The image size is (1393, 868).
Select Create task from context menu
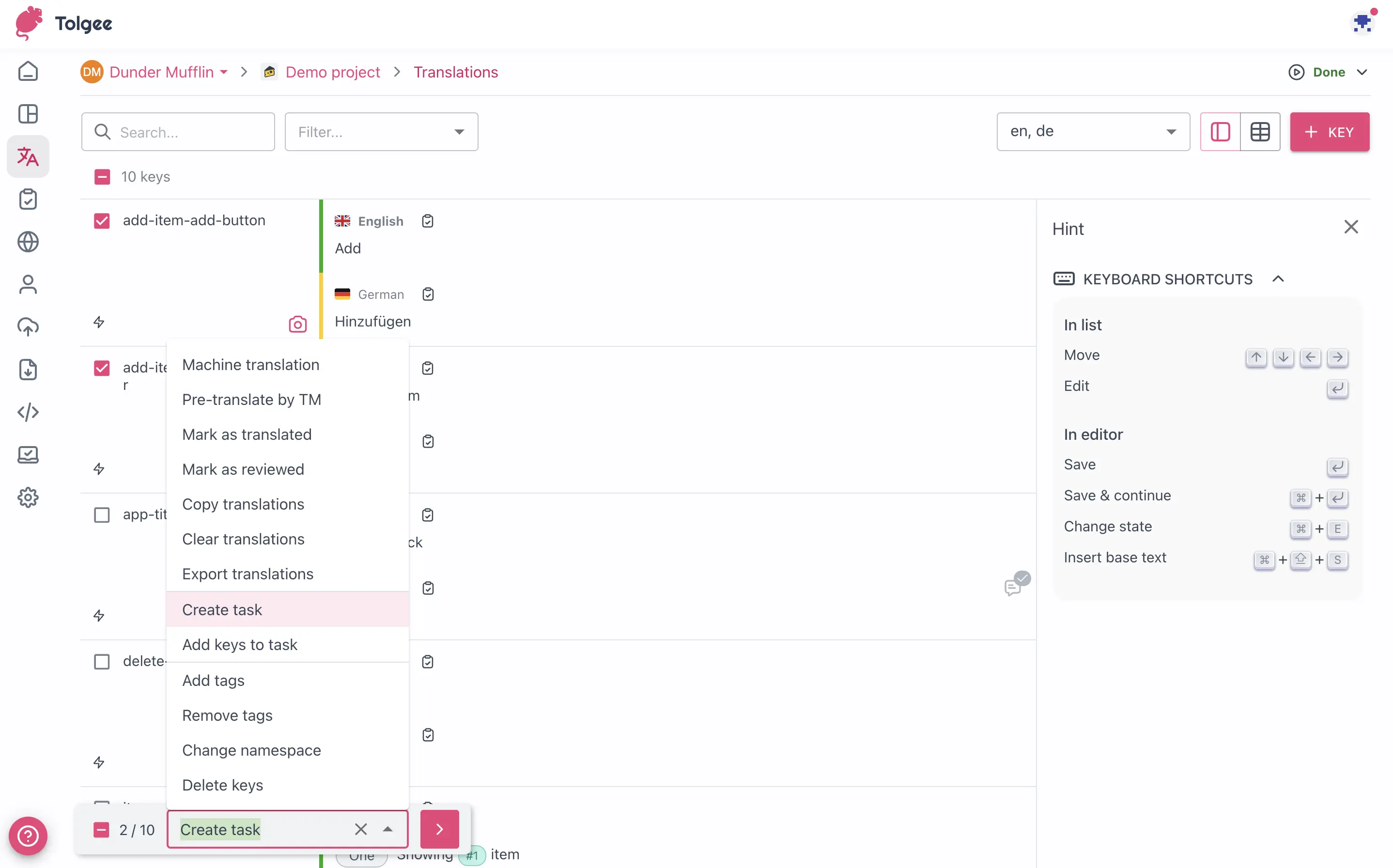(x=221, y=609)
